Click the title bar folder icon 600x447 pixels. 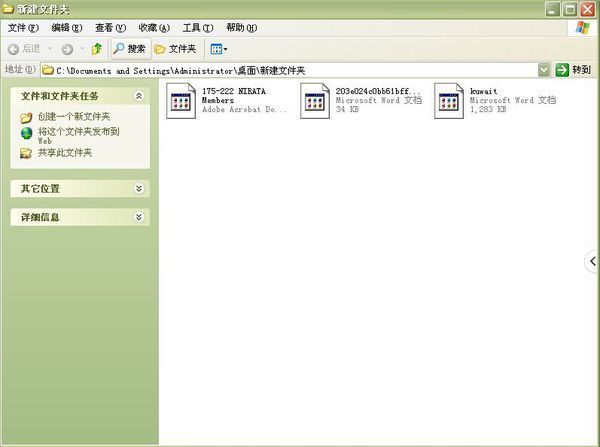tap(8, 9)
